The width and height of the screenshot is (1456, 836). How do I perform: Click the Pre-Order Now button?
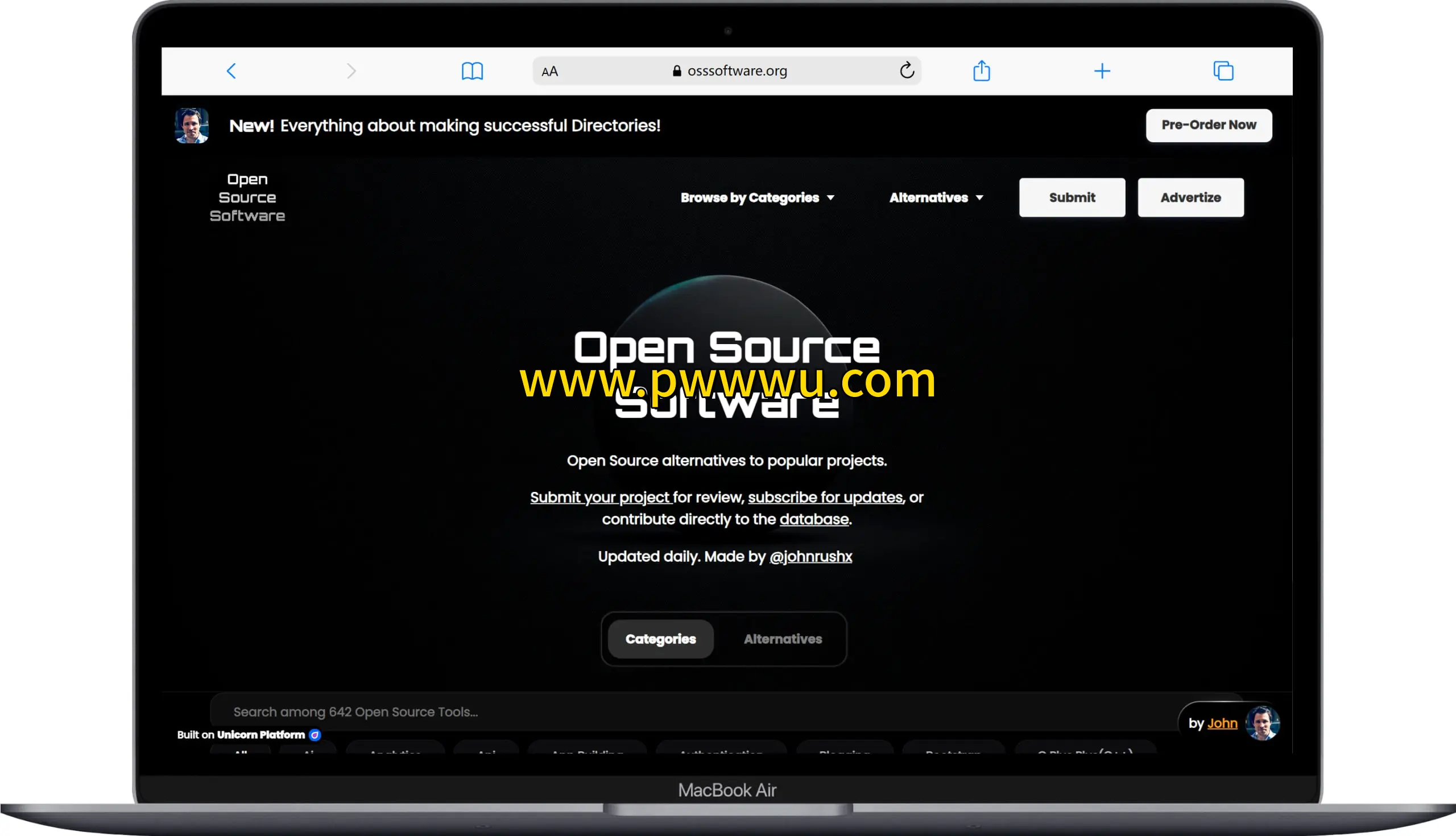(1209, 125)
